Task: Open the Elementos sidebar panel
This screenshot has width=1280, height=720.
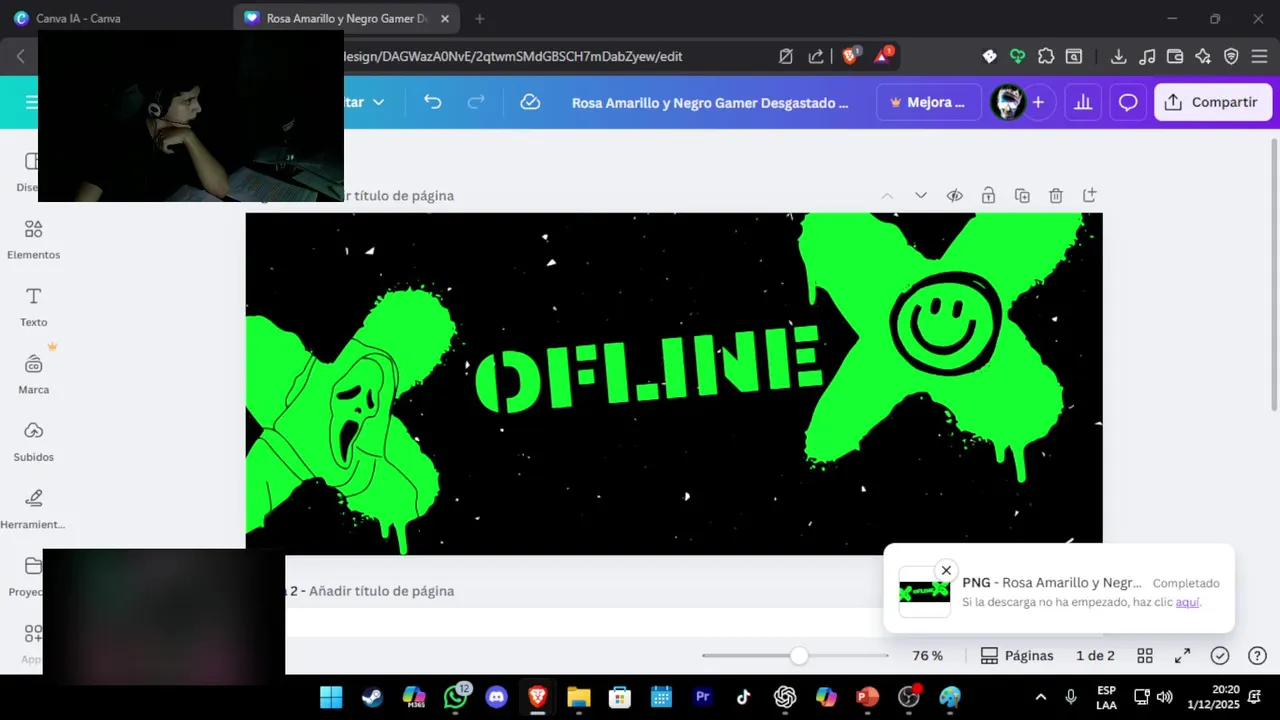Action: coord(33,240)
